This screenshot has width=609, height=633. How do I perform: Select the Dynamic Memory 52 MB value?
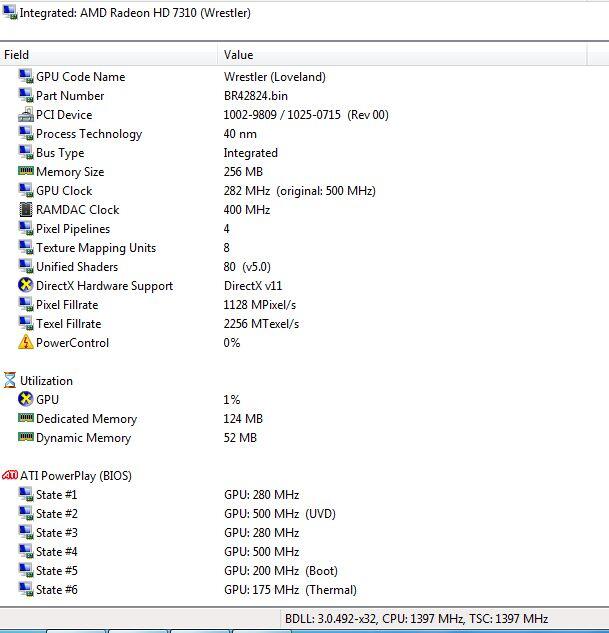point(240,438)
